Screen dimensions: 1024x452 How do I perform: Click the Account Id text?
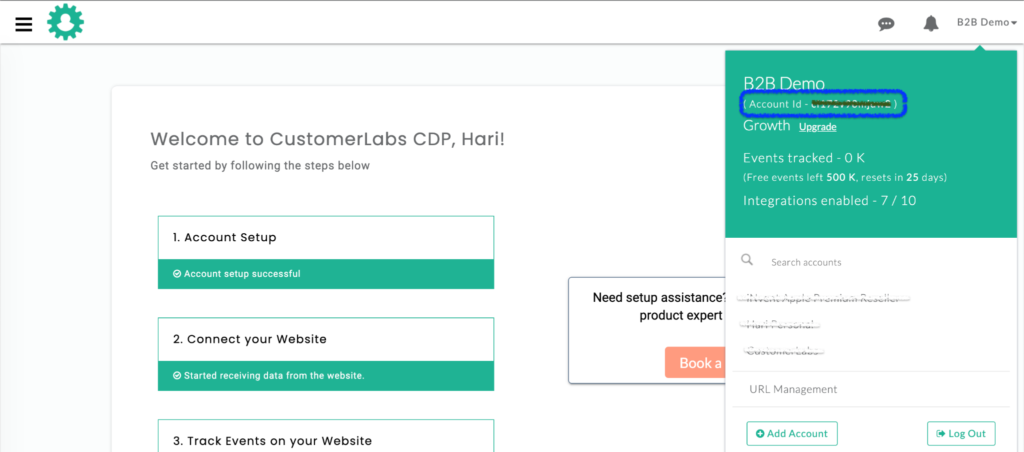point(823,104)
